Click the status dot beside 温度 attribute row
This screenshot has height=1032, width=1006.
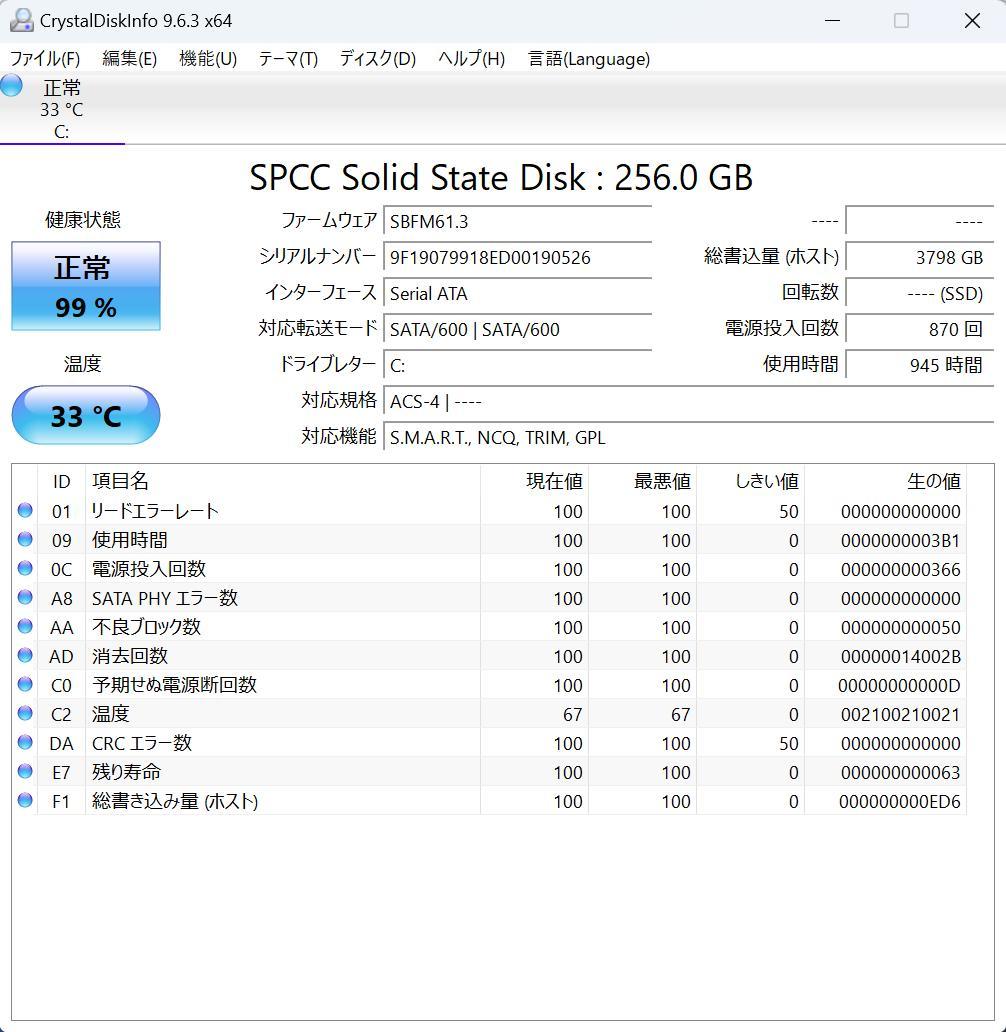click(x=23, y=714)
